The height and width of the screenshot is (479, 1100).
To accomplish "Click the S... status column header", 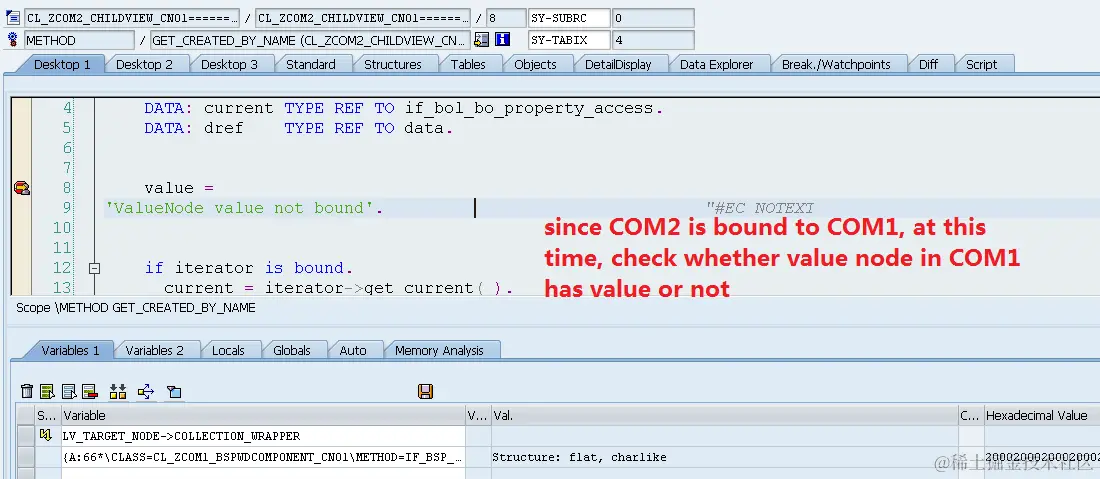I will [x=47, y=415].
